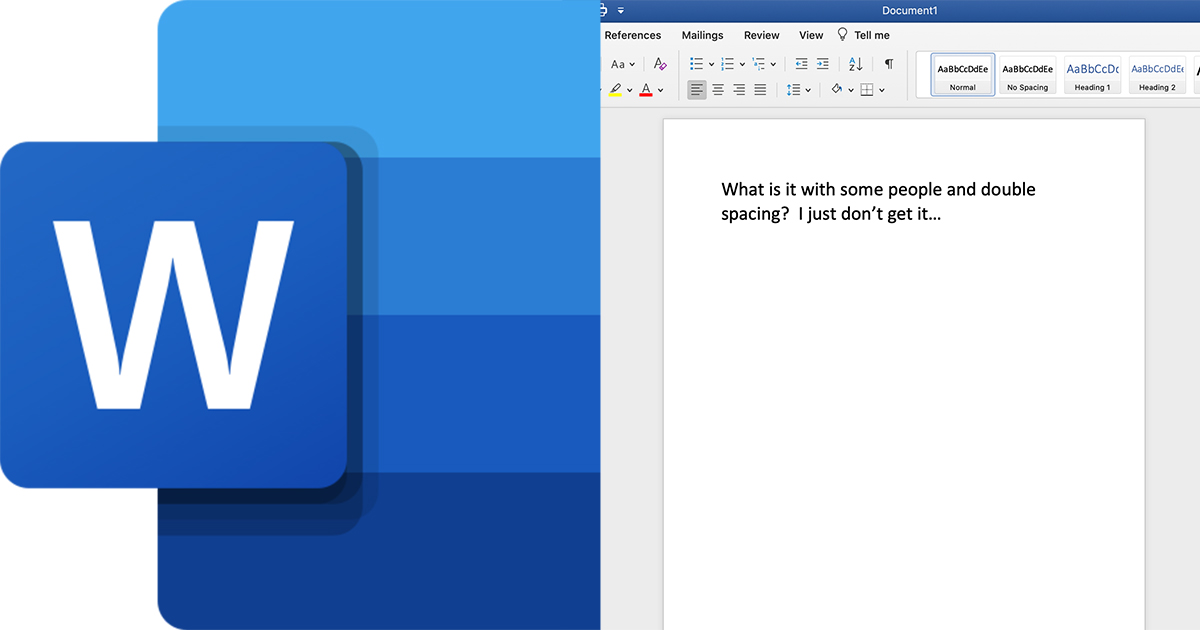Screen dimensions: 1200x630
Task: Justify the paragraph text
Action: [760, 90]
